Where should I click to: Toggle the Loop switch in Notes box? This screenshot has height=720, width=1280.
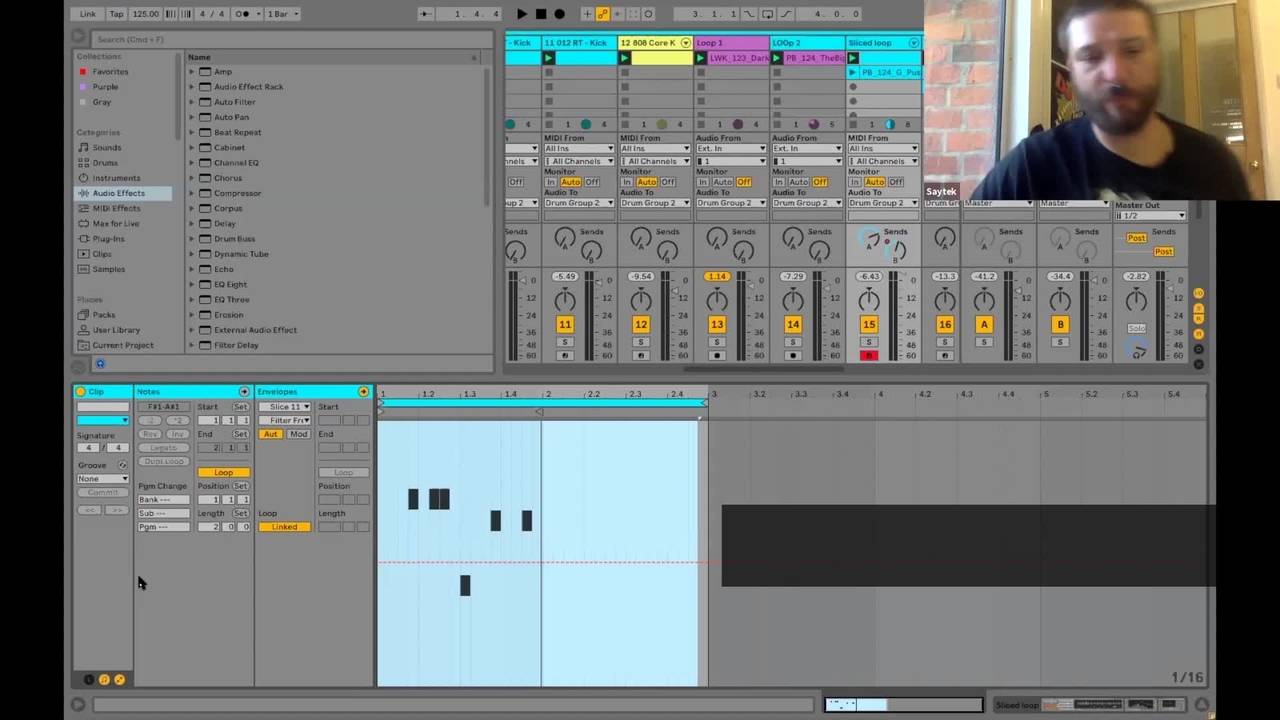tap(223, 472)
